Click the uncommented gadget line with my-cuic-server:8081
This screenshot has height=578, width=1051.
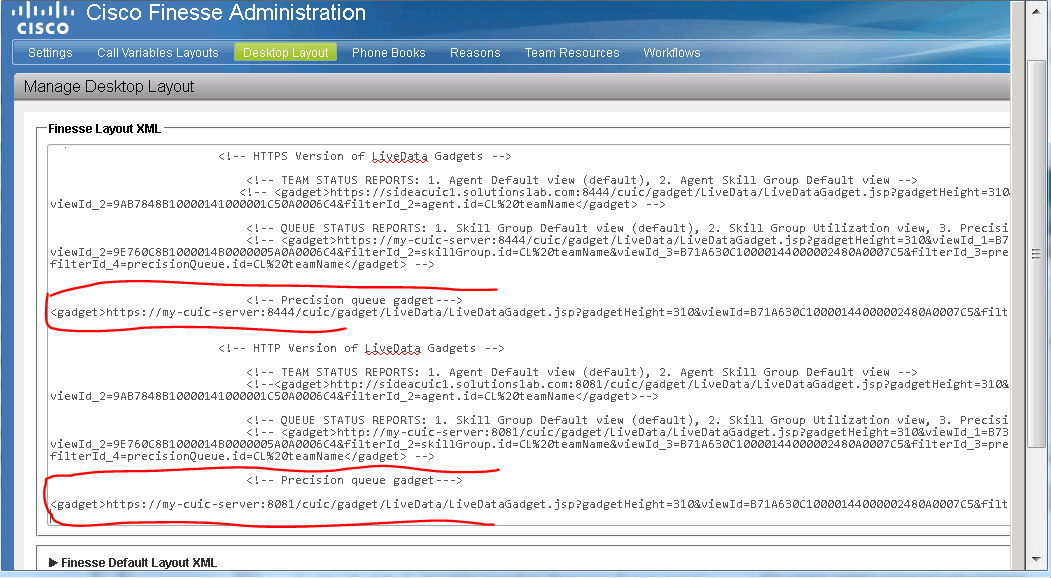[x=529, y=504]
